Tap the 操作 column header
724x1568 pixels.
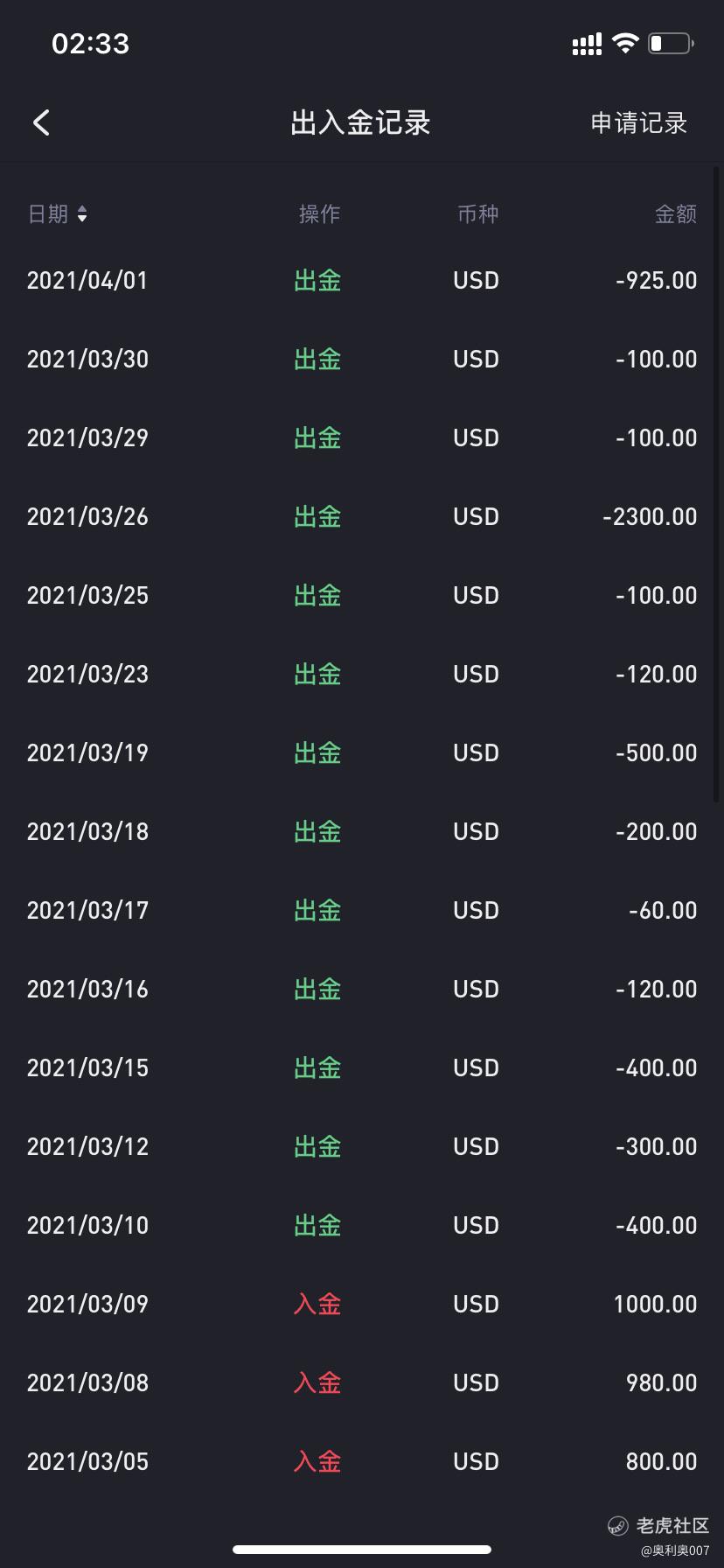tap(319, 214)
